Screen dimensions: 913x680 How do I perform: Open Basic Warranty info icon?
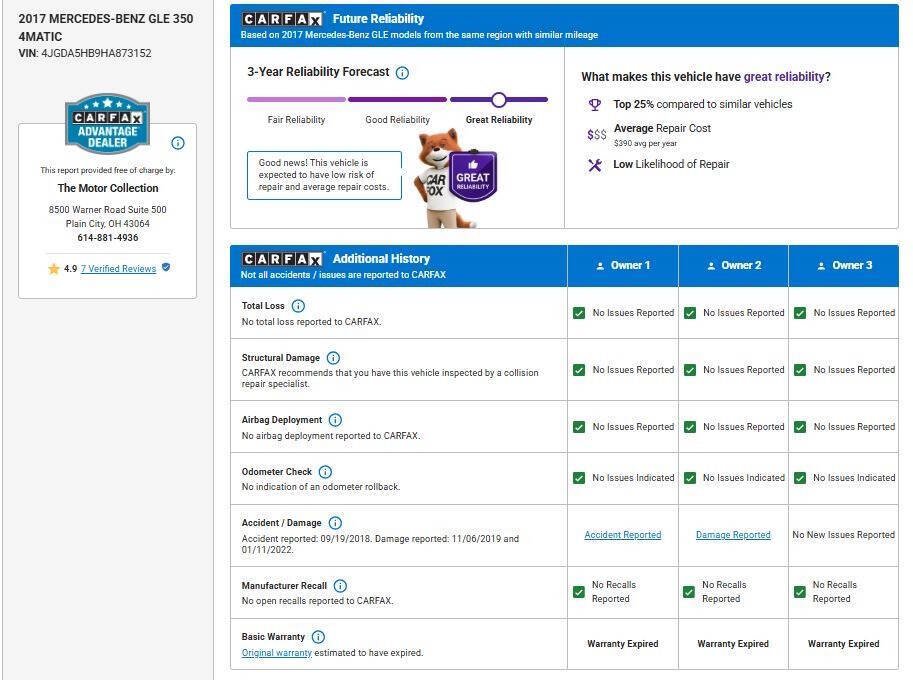pyautogui.click(x=319, y=637)
